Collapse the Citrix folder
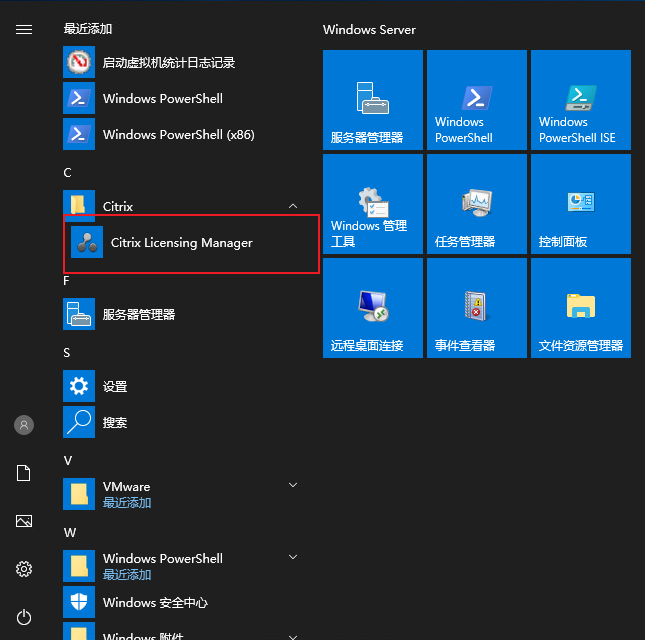Image resolution: width=645 pixels, height=640 pixels. point(293,207)
